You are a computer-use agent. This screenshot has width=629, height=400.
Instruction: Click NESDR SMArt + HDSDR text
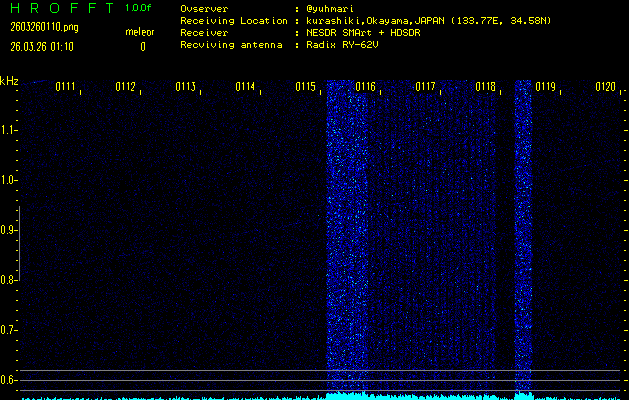(x=363, y=32)
